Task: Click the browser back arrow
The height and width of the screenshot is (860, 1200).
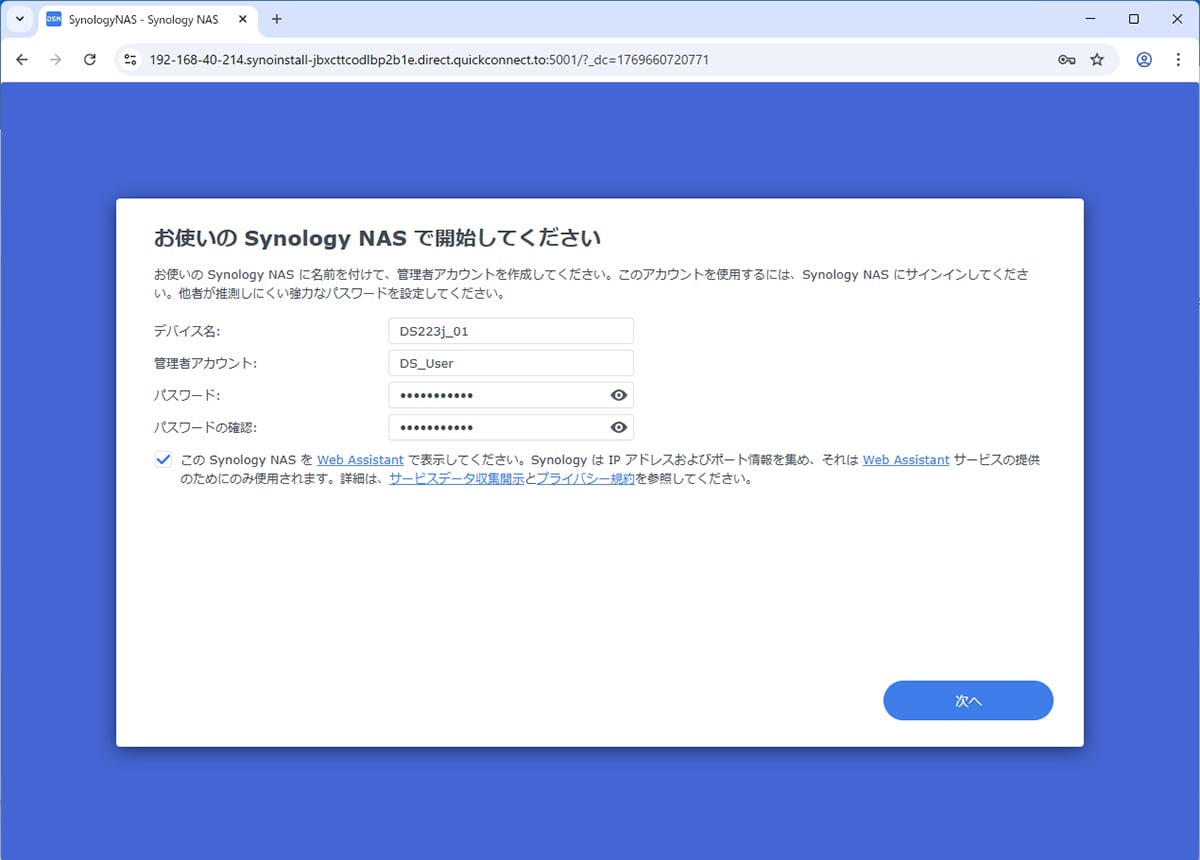Action: tap(22, 60)
